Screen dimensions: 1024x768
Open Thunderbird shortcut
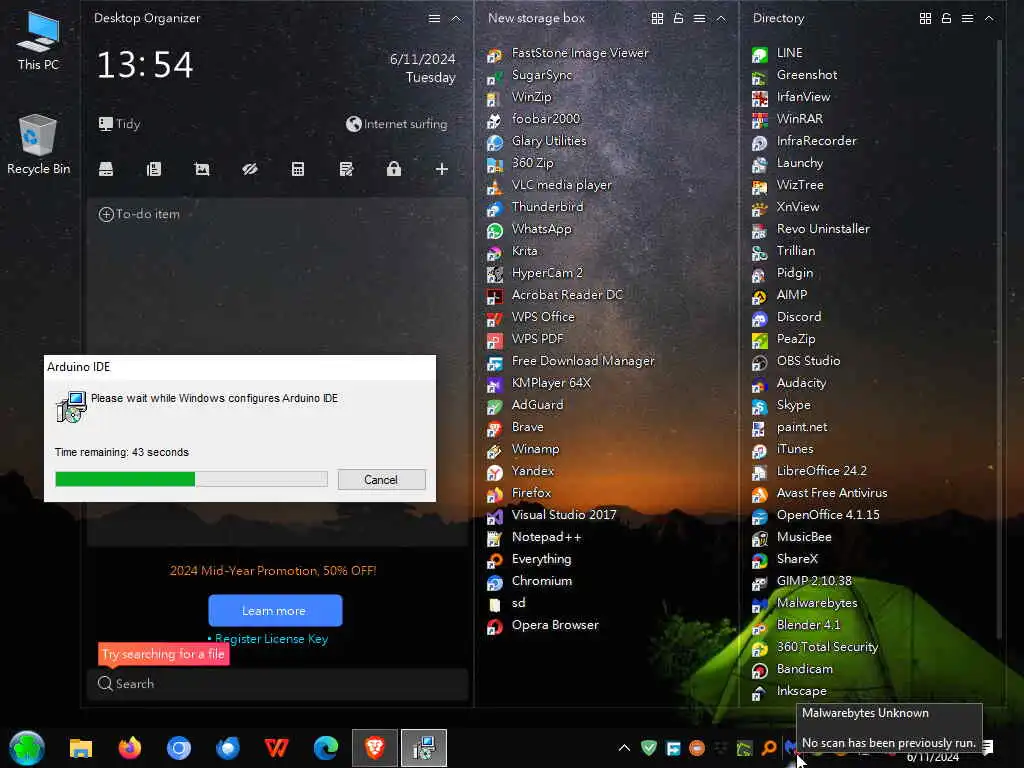[x=535, y=207]
